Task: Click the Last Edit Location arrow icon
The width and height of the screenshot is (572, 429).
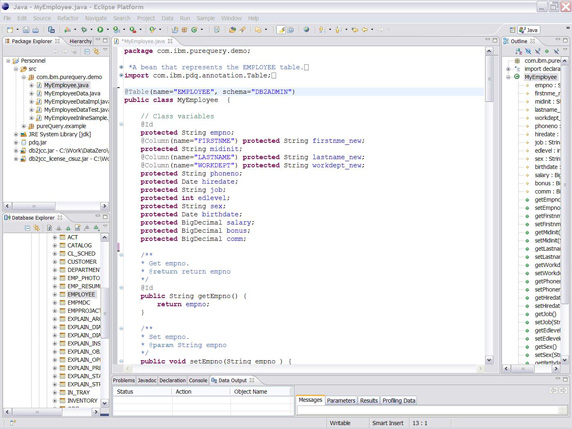Action: click(x=354, y=30)
